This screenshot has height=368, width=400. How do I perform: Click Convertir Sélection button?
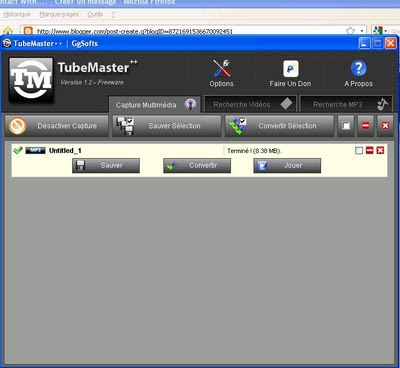point(279,126)
